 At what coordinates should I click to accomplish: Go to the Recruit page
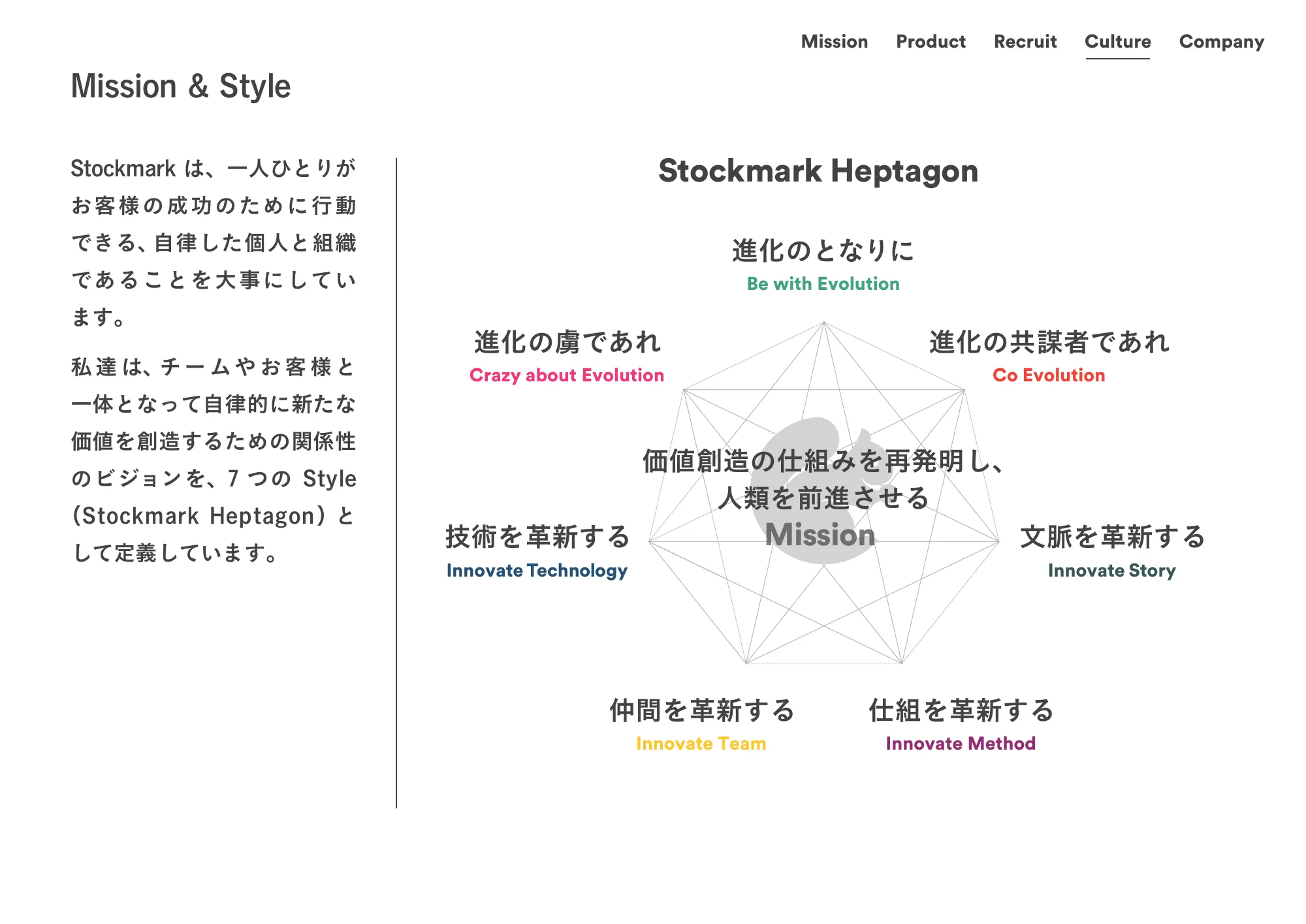[x=1025, y=42]
